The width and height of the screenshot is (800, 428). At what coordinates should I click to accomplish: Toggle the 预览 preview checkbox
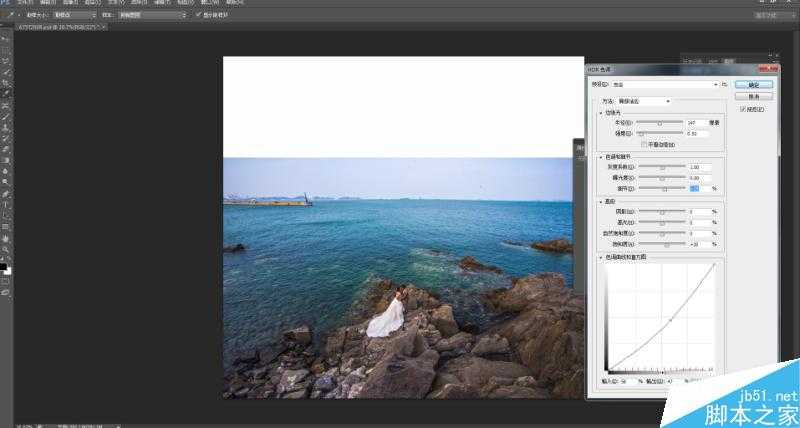(x=742, y=109)
